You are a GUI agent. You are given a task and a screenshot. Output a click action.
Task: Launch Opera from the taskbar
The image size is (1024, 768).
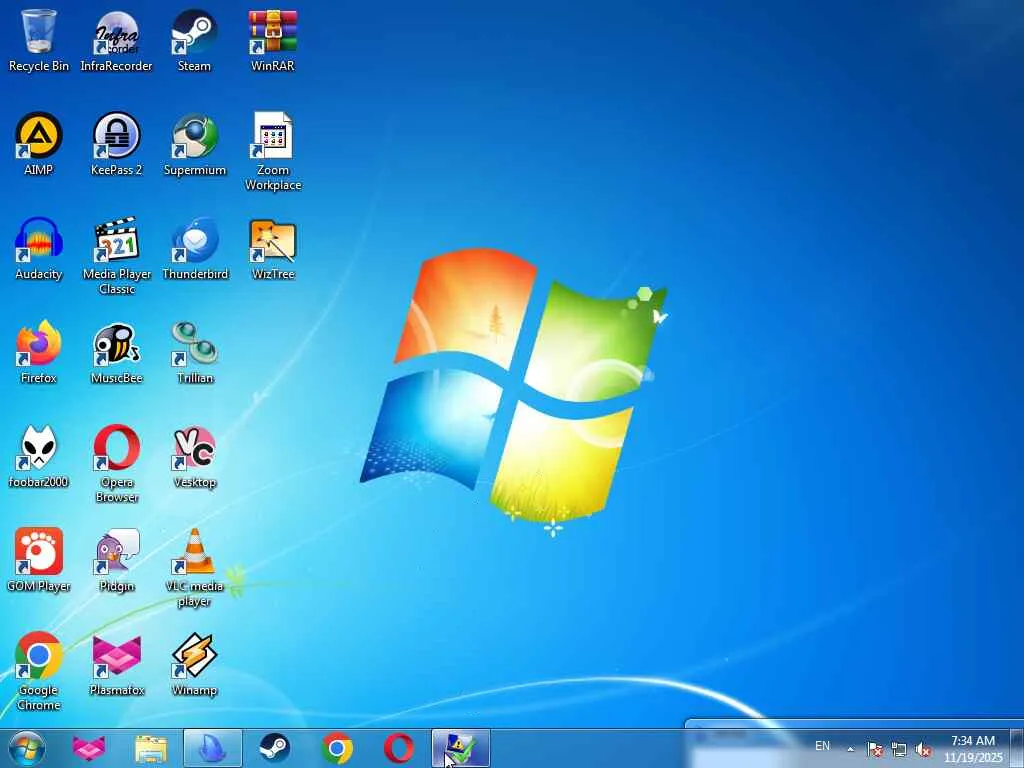click(398, 748)
